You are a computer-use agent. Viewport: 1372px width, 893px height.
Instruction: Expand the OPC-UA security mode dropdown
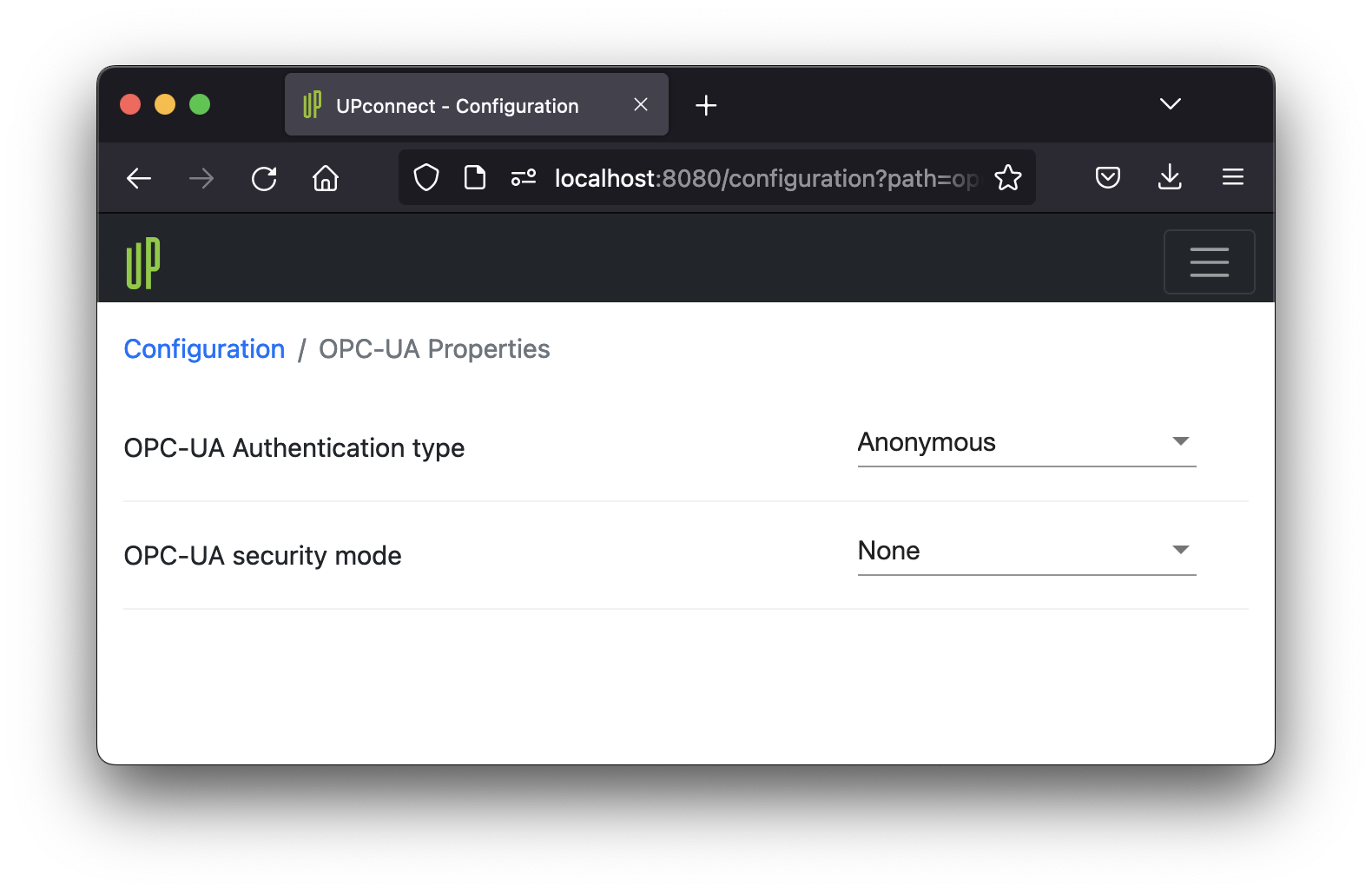pyautogui.click(x=1026, y=551)
